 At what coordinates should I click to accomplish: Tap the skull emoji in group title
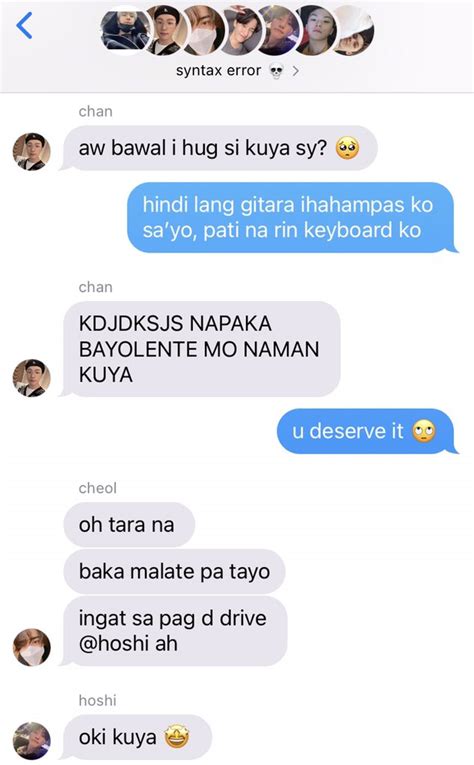[x=276, y=72]
